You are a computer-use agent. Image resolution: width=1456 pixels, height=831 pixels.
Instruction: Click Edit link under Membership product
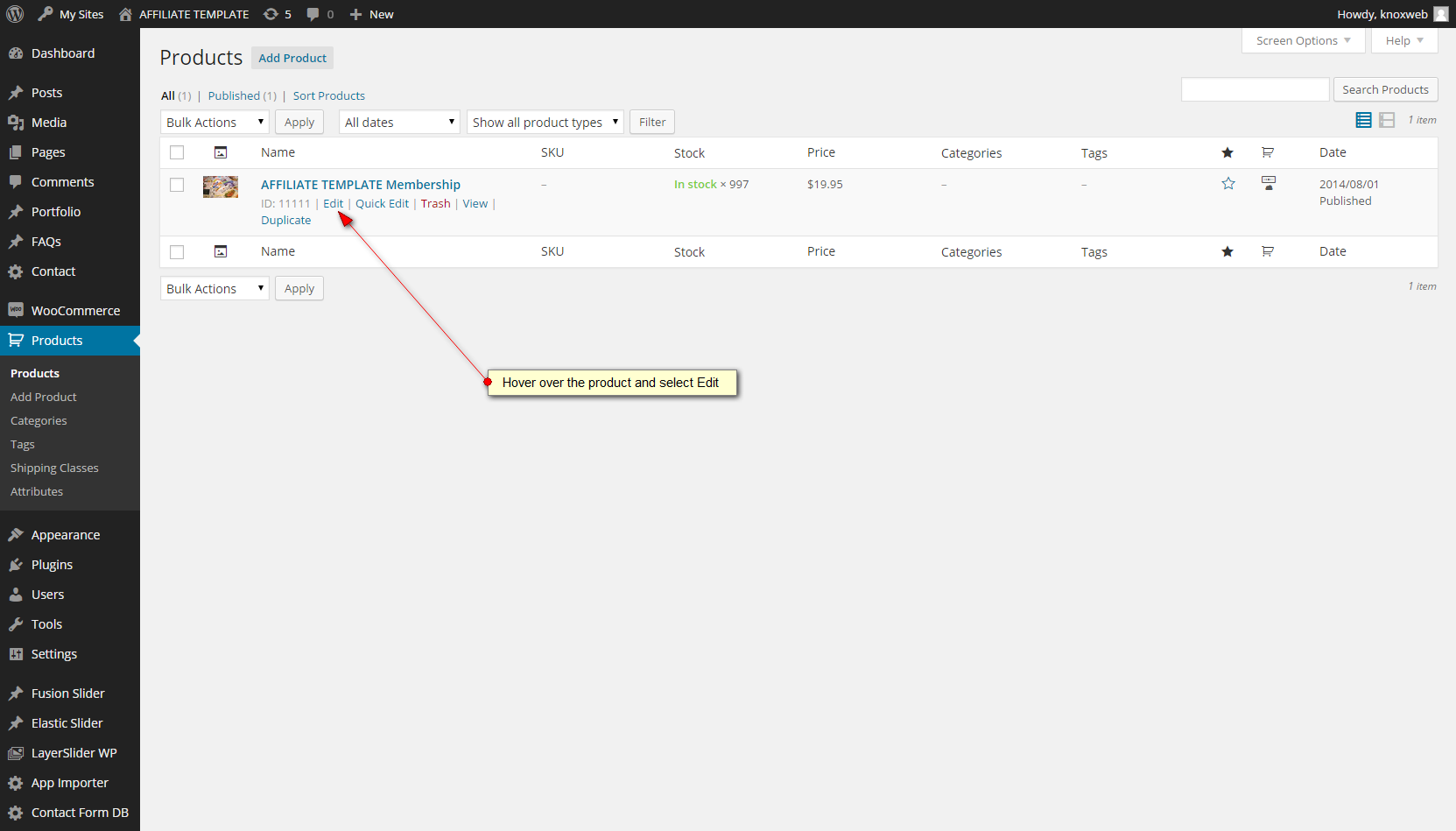pyautogui.click(x=333, y=204)
